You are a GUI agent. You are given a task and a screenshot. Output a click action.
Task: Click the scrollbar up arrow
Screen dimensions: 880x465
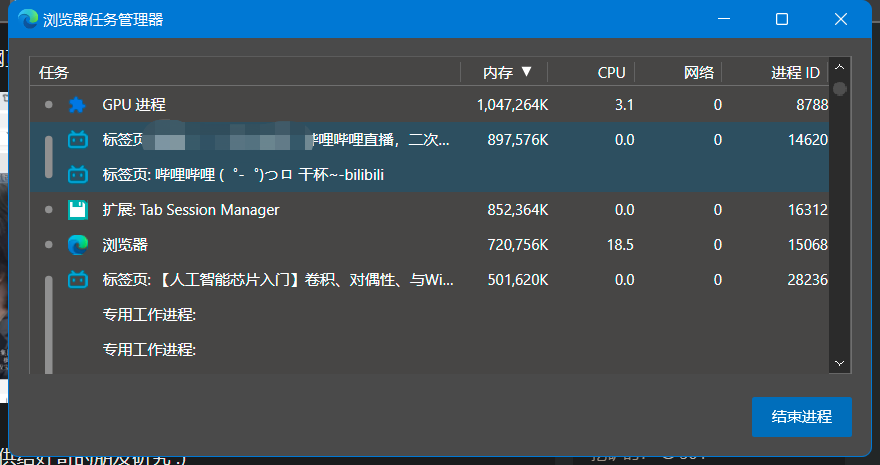pyautogui.click(x=840, y=67)
